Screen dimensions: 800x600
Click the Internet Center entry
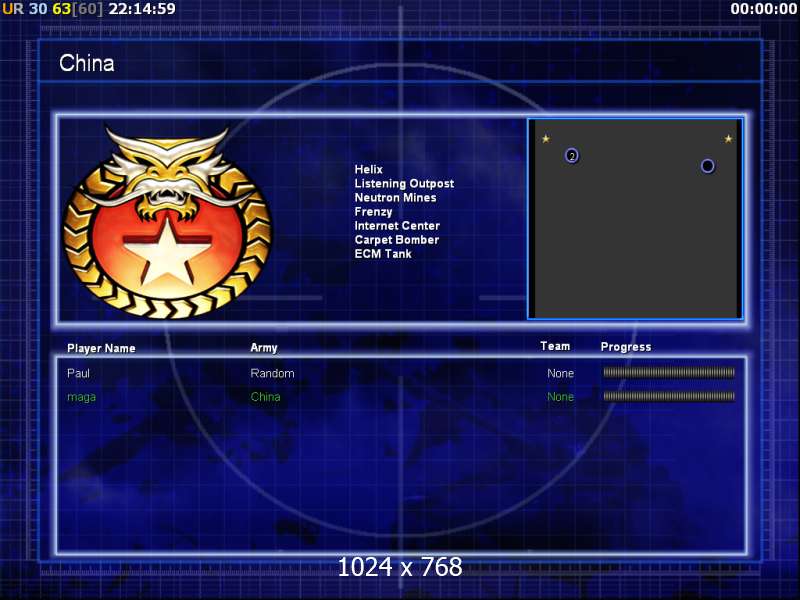[397, 226]
